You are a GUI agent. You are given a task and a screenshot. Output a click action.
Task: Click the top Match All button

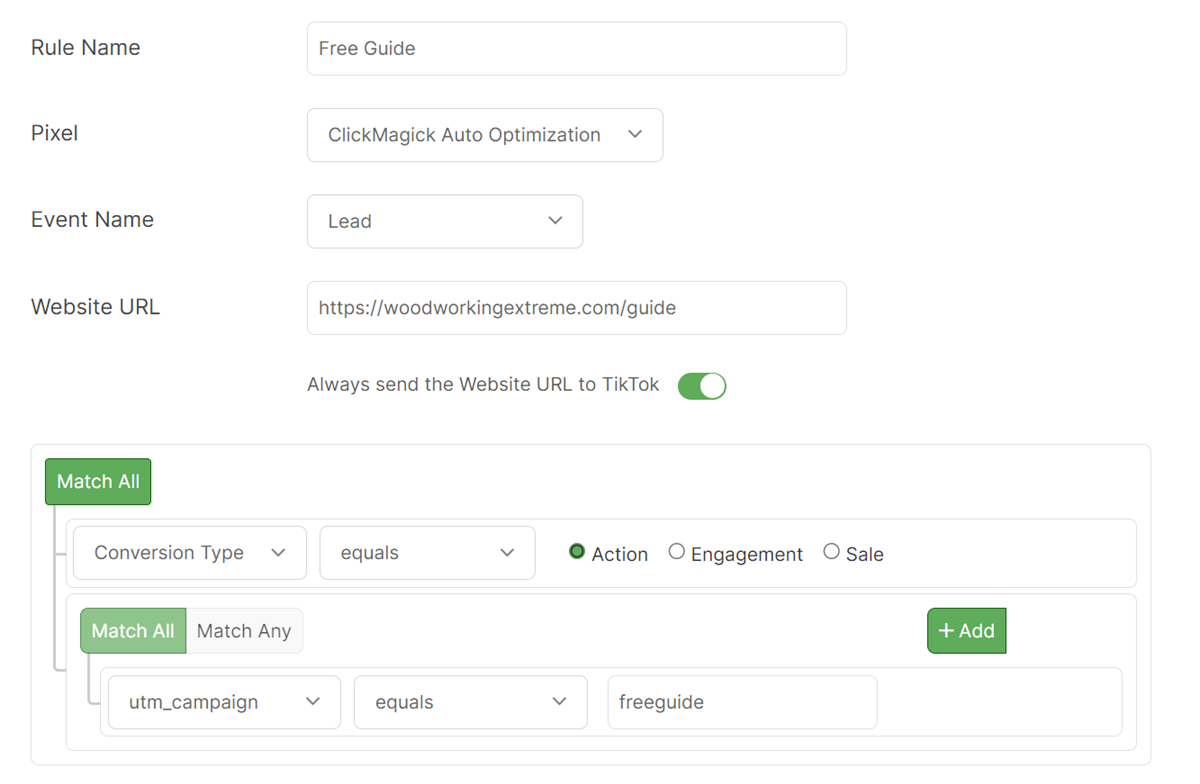[98, 482]
